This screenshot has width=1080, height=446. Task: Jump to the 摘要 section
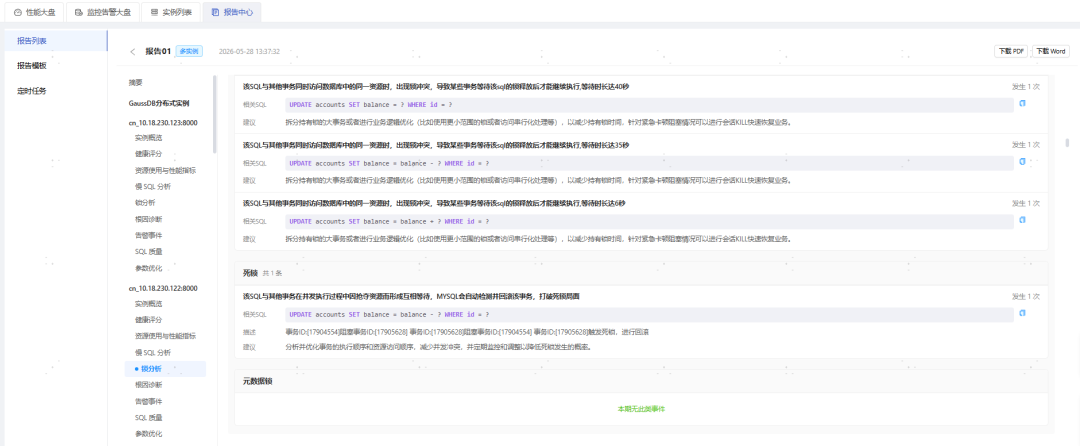pos(135,82)
